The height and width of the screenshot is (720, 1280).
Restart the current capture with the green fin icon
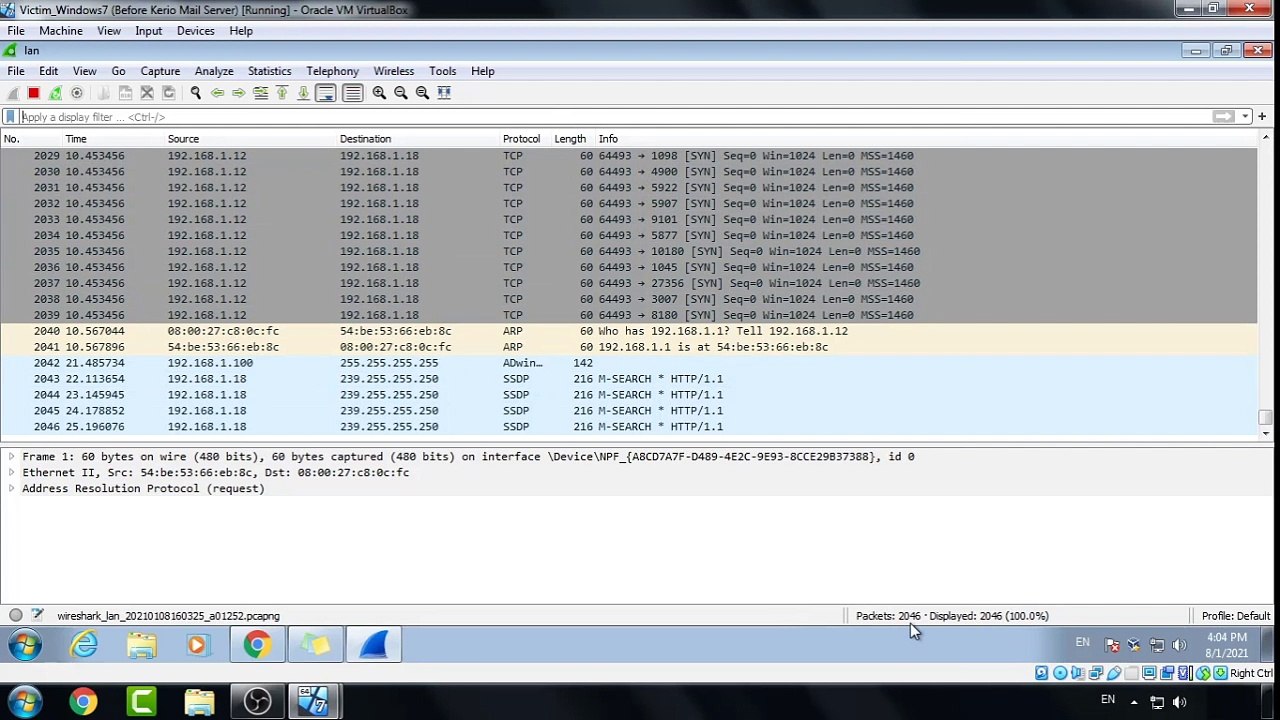click(55, 93)
